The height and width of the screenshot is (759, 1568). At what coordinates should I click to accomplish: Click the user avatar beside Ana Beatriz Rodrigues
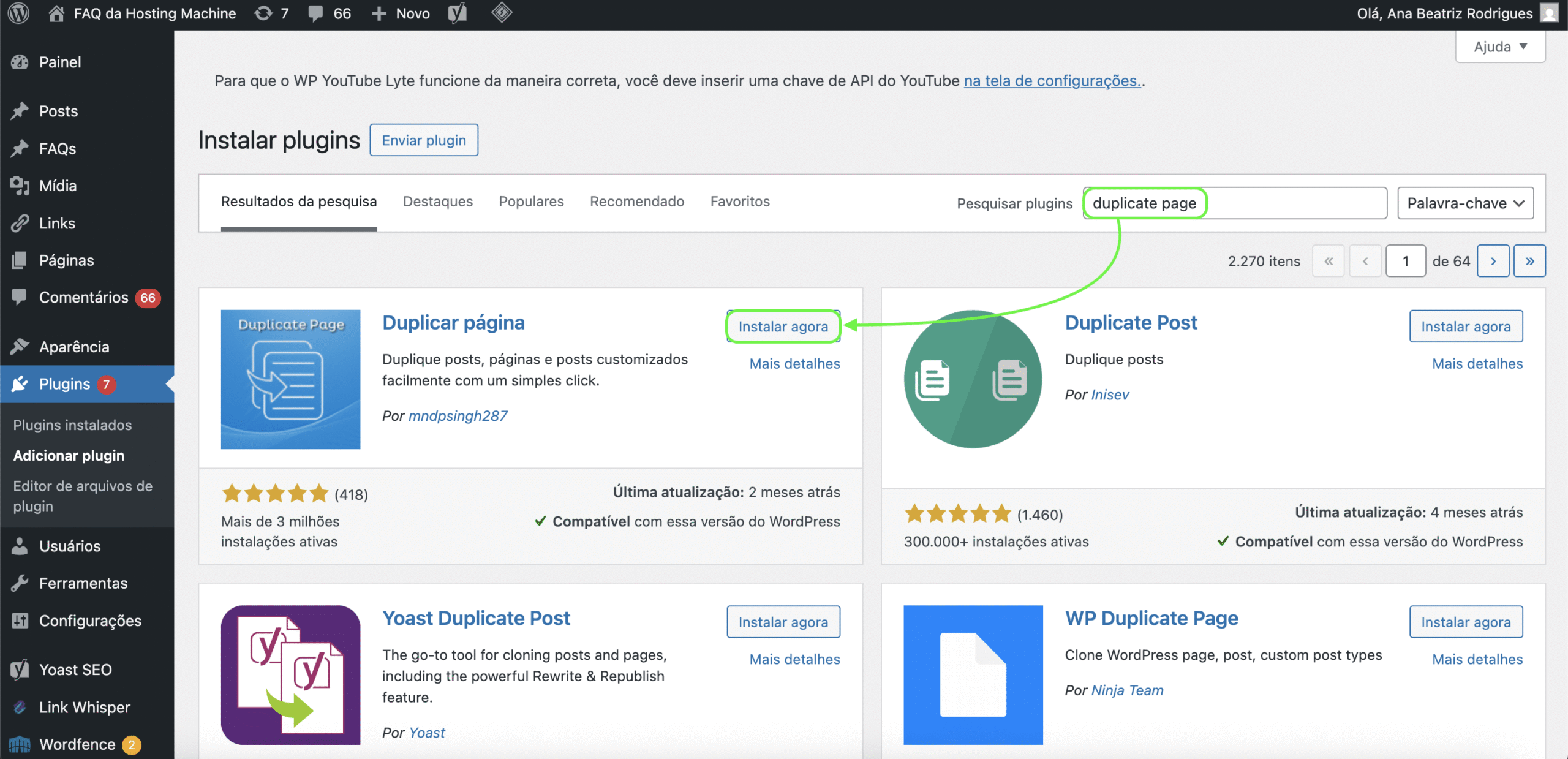[x=1549, y=13]
